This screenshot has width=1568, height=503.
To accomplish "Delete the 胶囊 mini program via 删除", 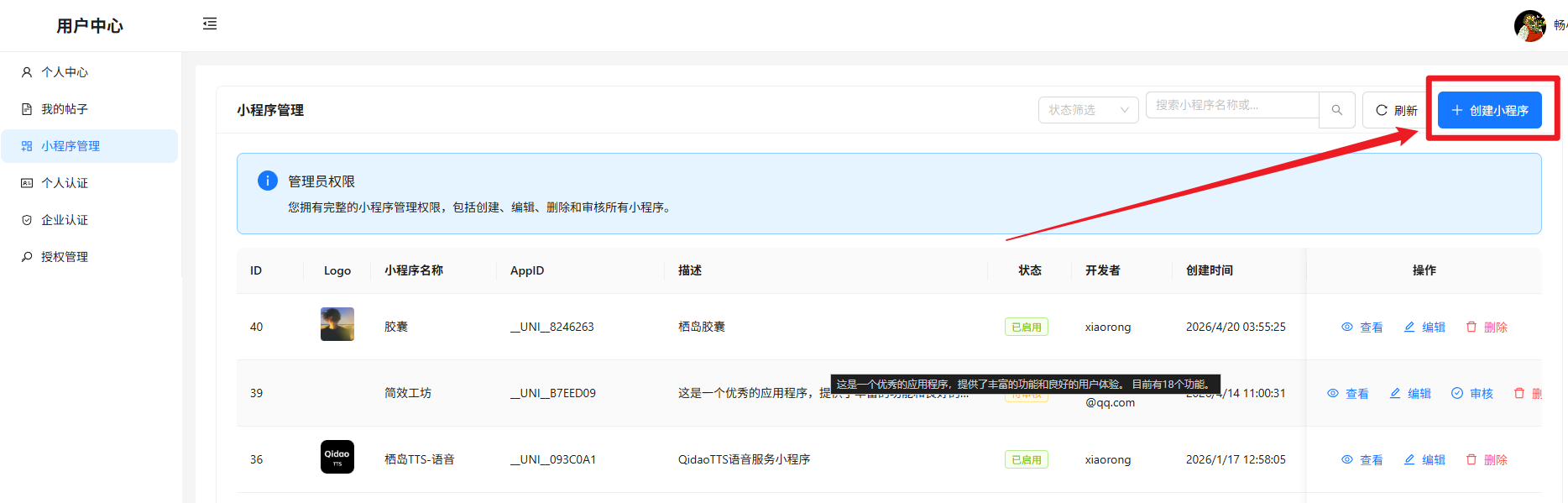I will point(1487,327).
